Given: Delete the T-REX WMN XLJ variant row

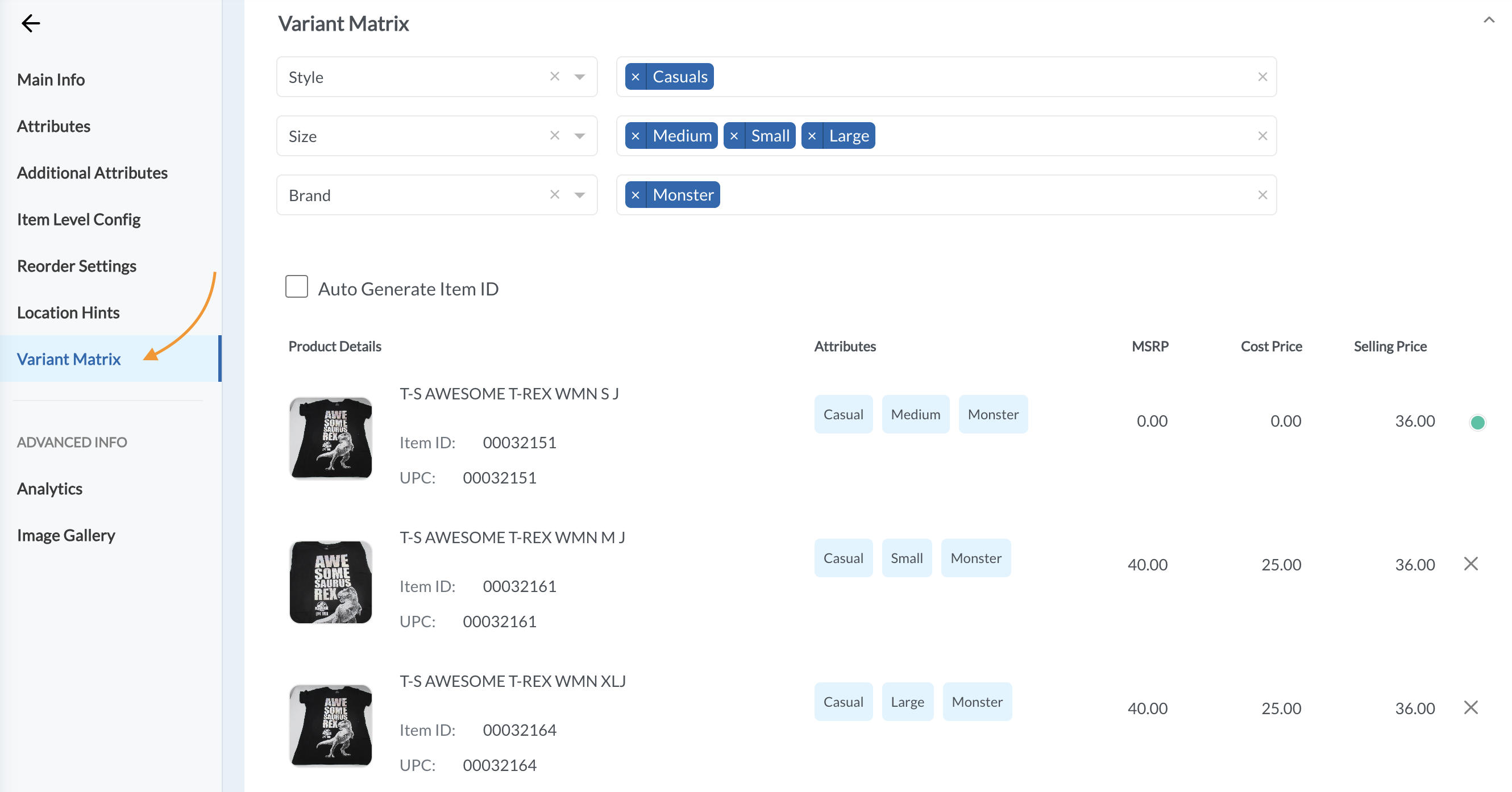Looking at the screenshot, I should pos(1471,707).
